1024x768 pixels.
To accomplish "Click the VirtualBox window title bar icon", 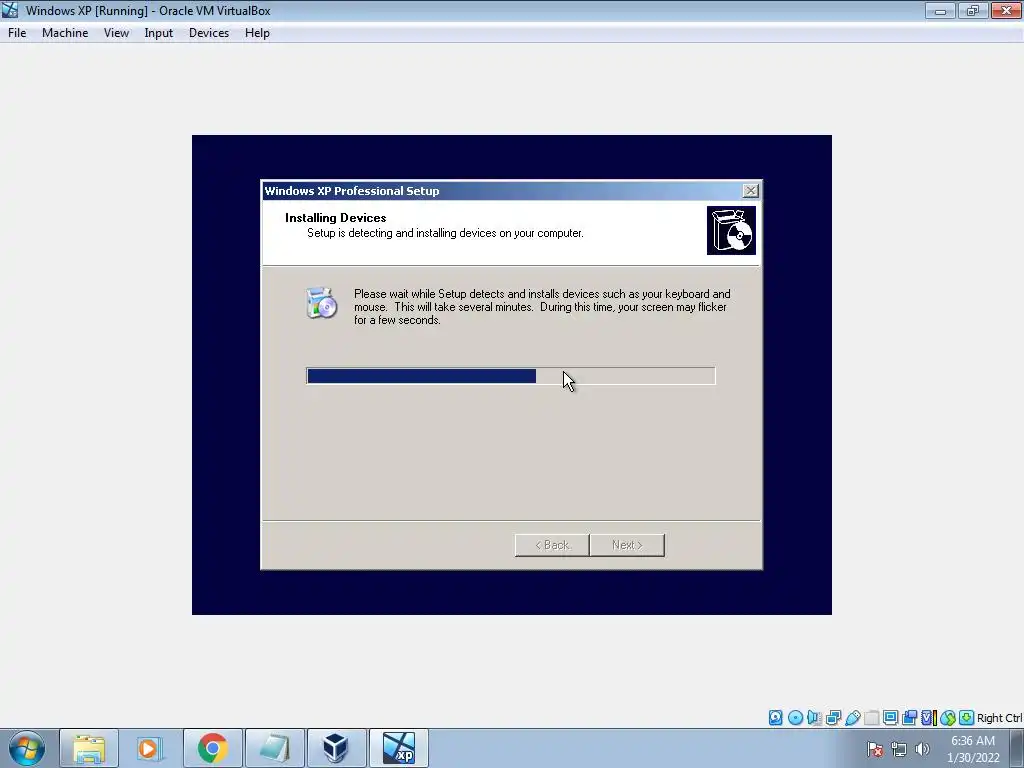I will pyautogui.click(x=10, y=10).
